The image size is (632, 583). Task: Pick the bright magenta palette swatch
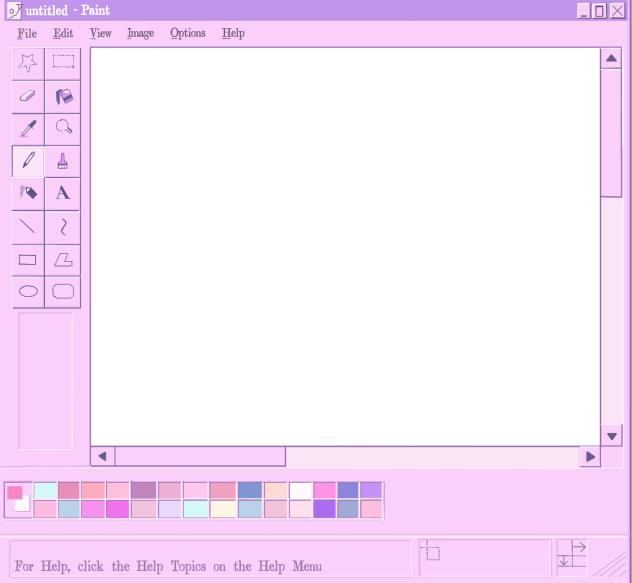[x=118, y=509]
